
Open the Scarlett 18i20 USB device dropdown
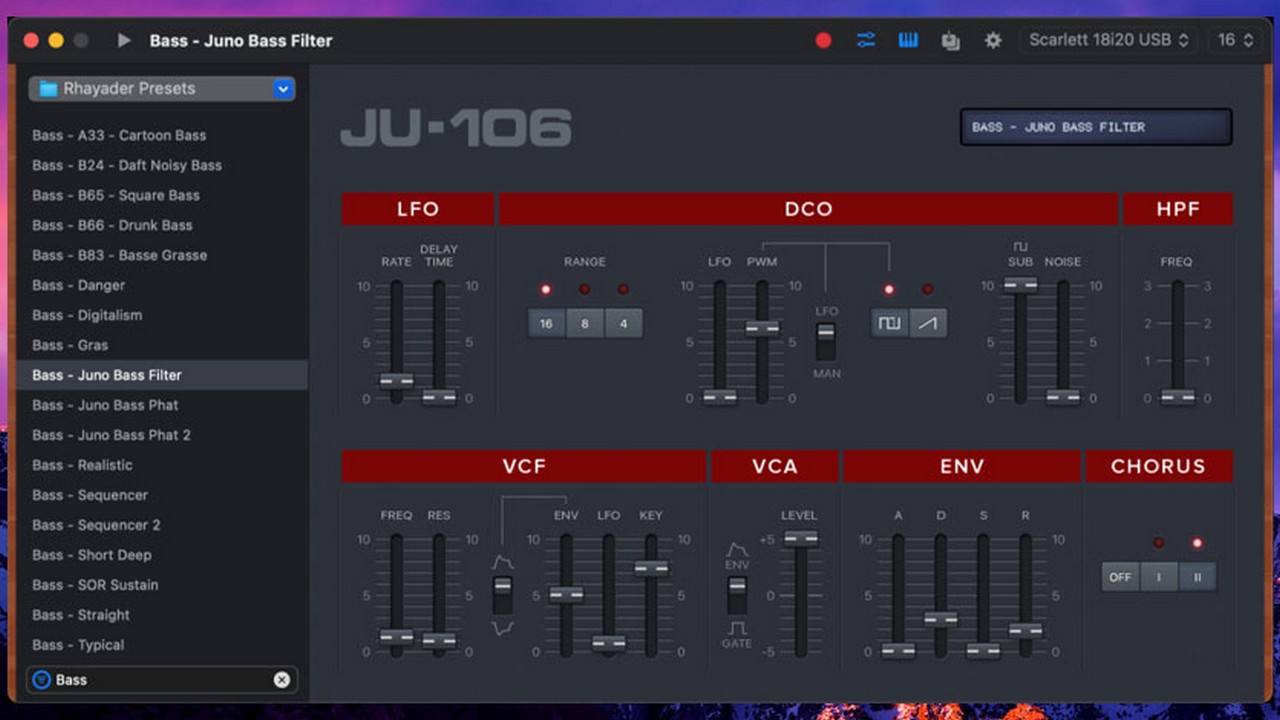click(1110, 41)
